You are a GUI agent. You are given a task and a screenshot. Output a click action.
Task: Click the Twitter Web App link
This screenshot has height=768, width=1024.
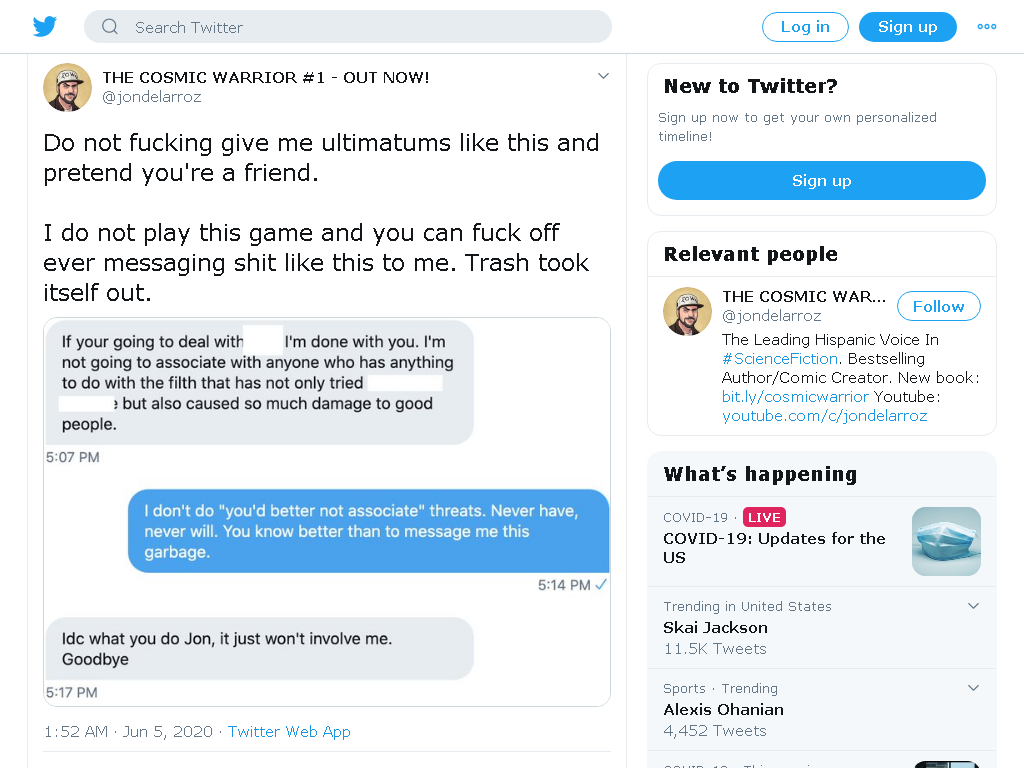click(x=289, y=731)
